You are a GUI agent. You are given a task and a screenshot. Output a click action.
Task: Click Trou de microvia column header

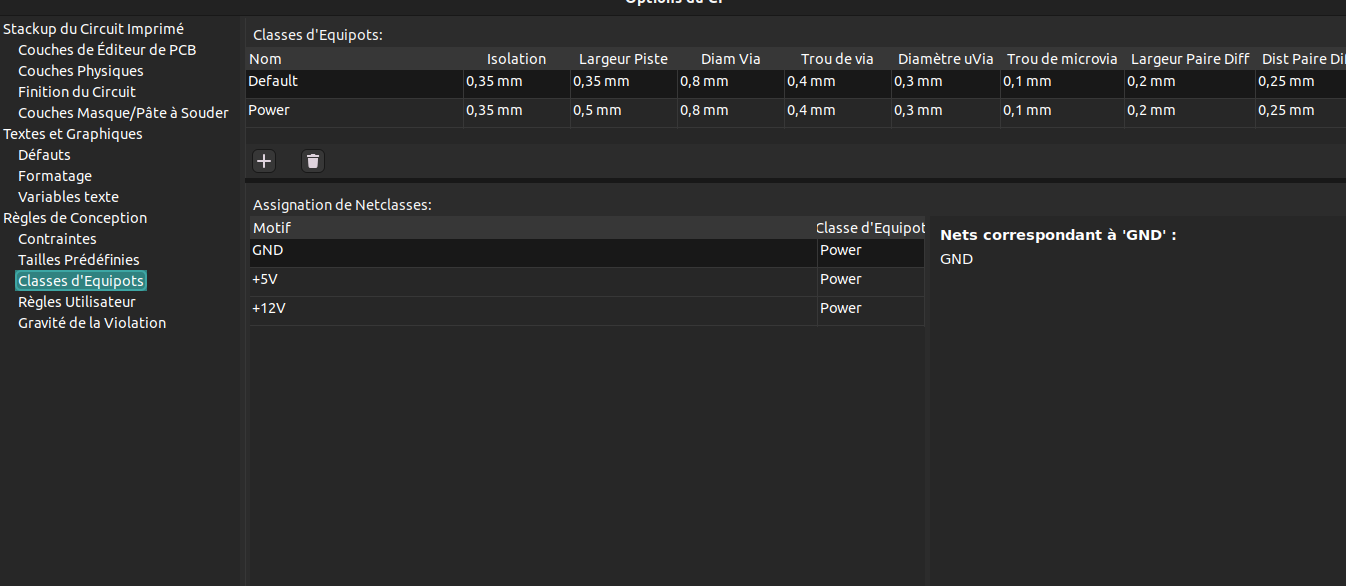[1062, 59]
